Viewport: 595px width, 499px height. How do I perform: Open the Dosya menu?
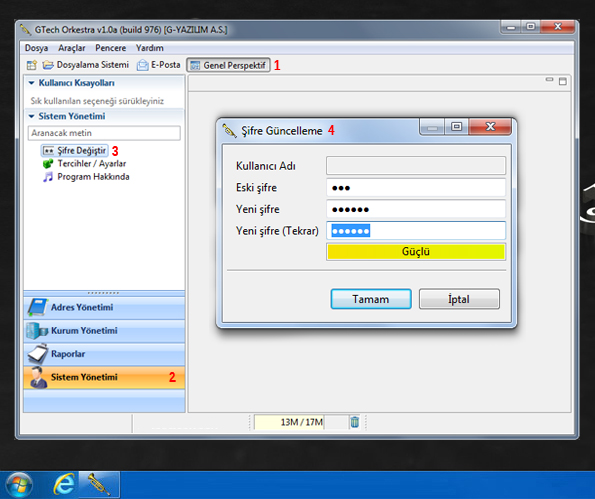(36, 48)
